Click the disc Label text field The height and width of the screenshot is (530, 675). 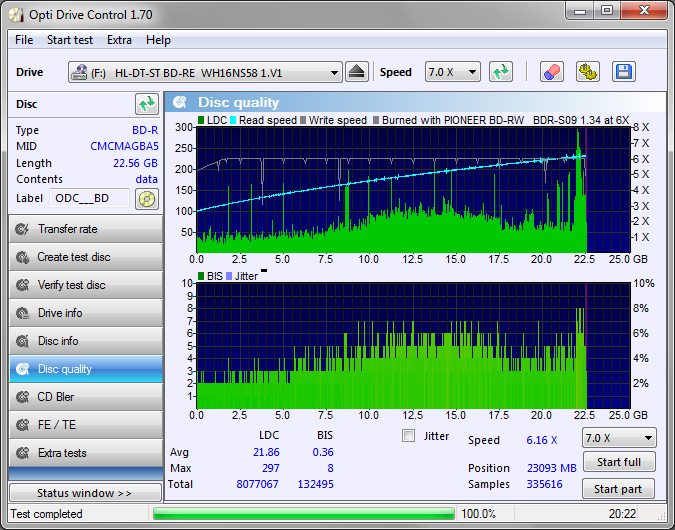coord(90,198)
